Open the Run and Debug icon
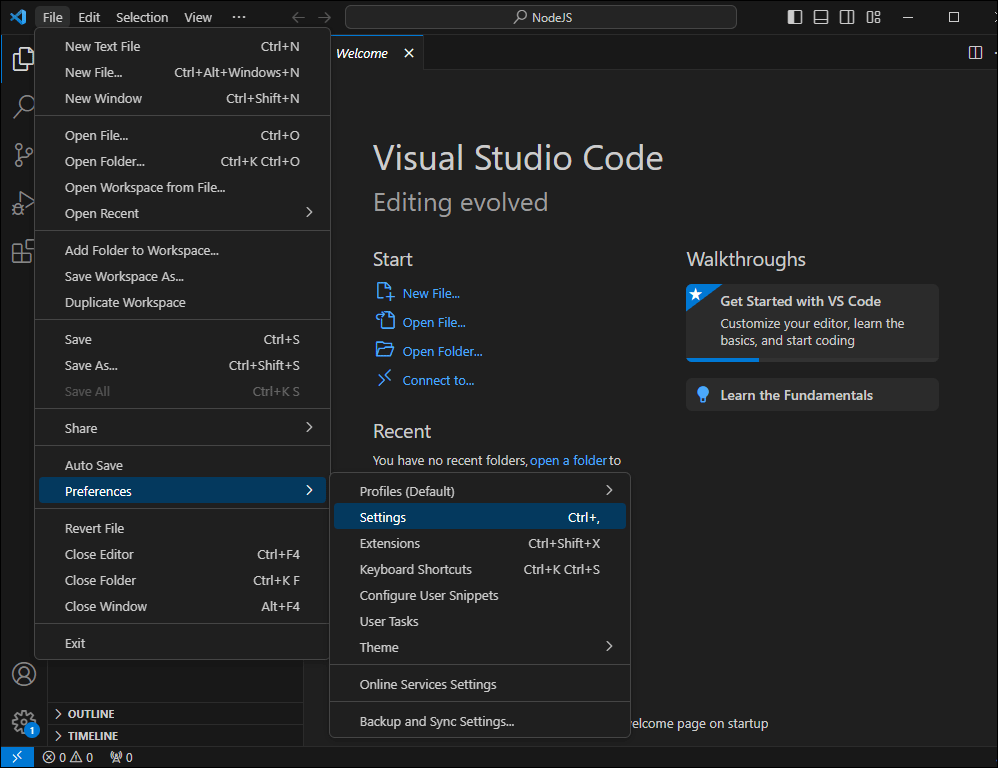Viewport: 998px width, 768px height. [x=23, y=203]
